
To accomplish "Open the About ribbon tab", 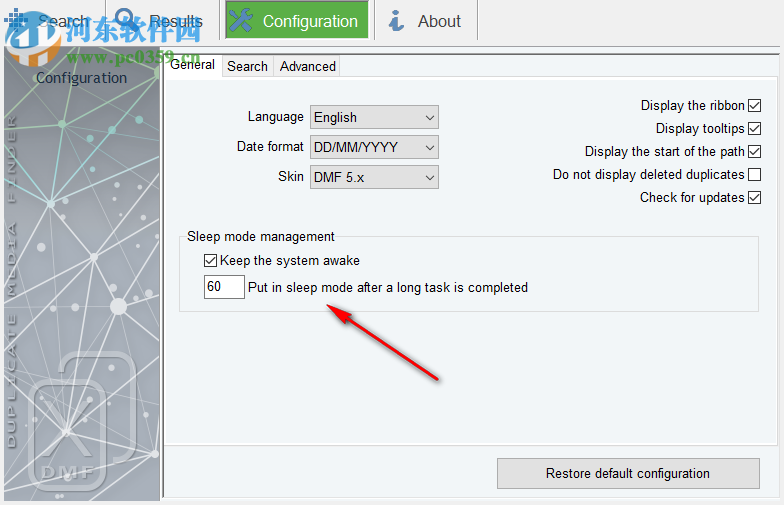I will point(426,21).
